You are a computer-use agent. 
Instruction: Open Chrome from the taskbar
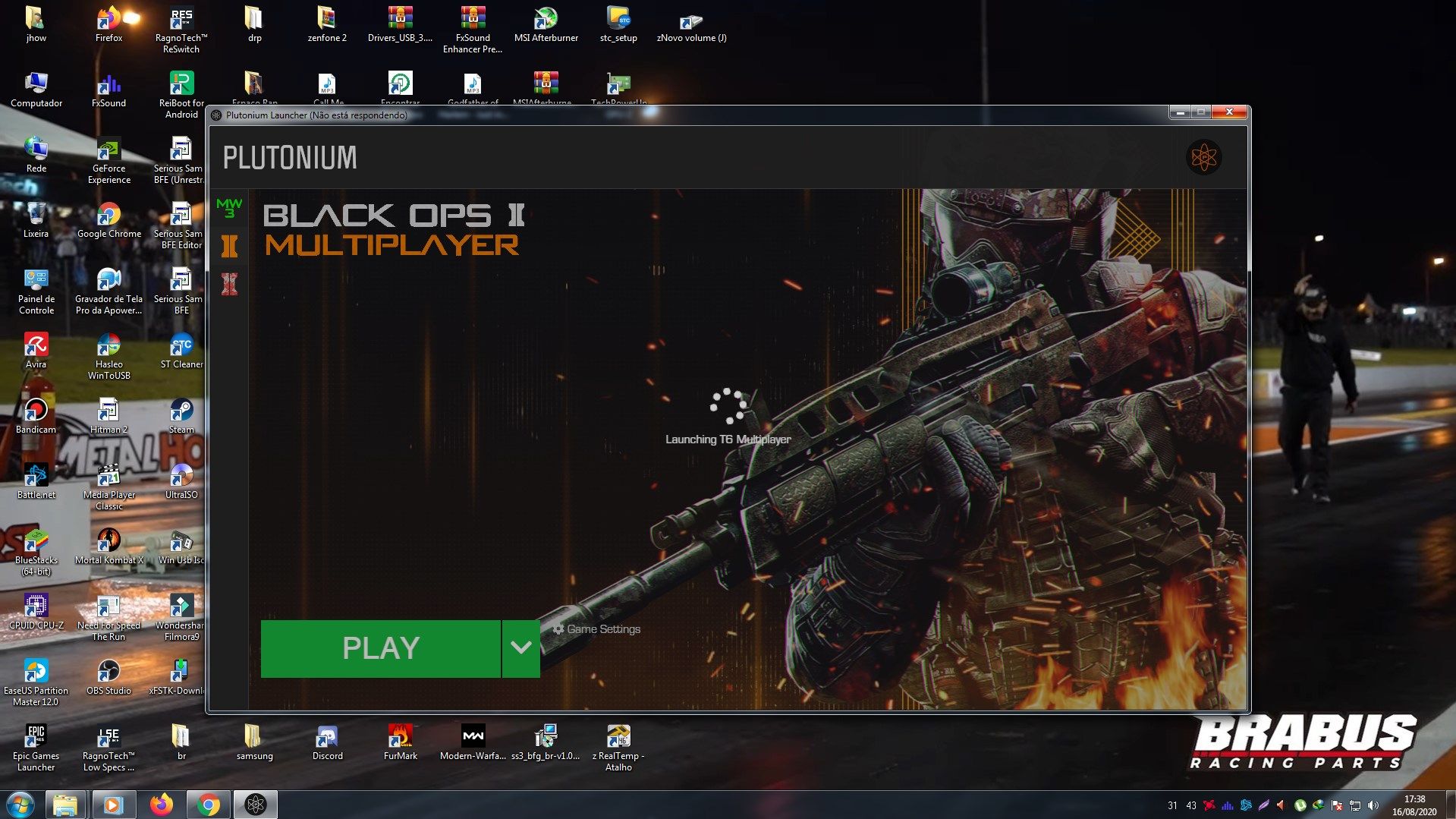209,805
